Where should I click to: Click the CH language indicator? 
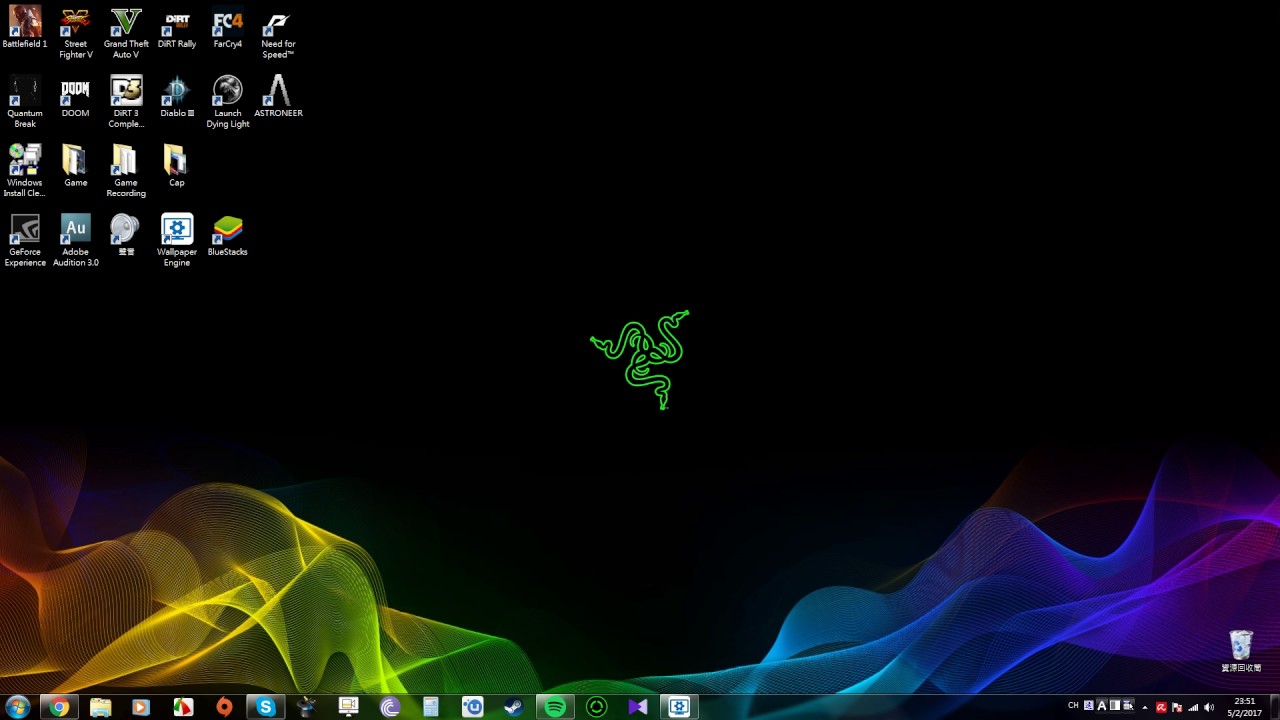click(1073, 706)
